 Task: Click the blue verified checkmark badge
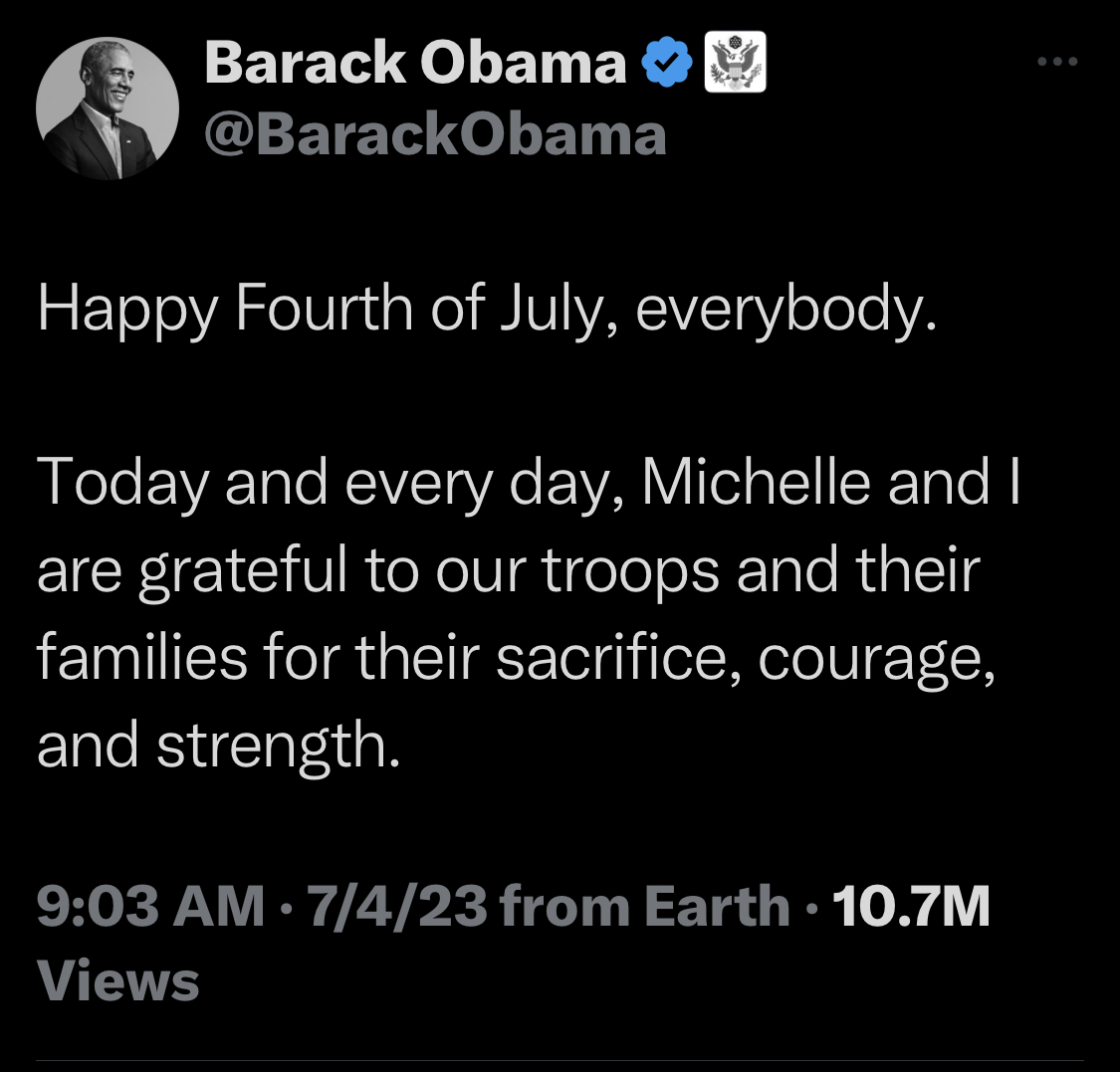click(667, 63)
